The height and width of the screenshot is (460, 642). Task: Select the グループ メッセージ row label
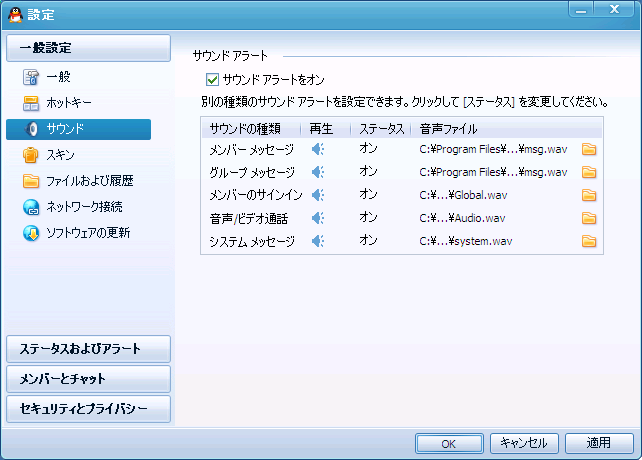click(x=252, y=172)
